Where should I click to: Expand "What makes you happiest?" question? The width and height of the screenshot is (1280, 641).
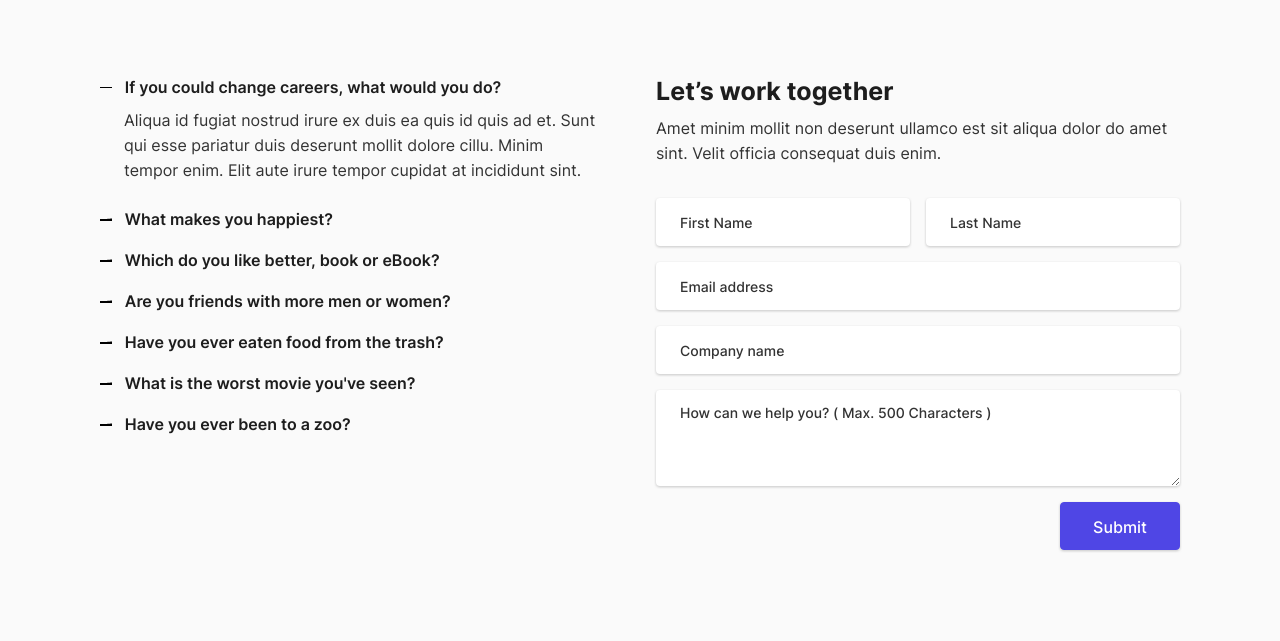[x=229, y=220]
